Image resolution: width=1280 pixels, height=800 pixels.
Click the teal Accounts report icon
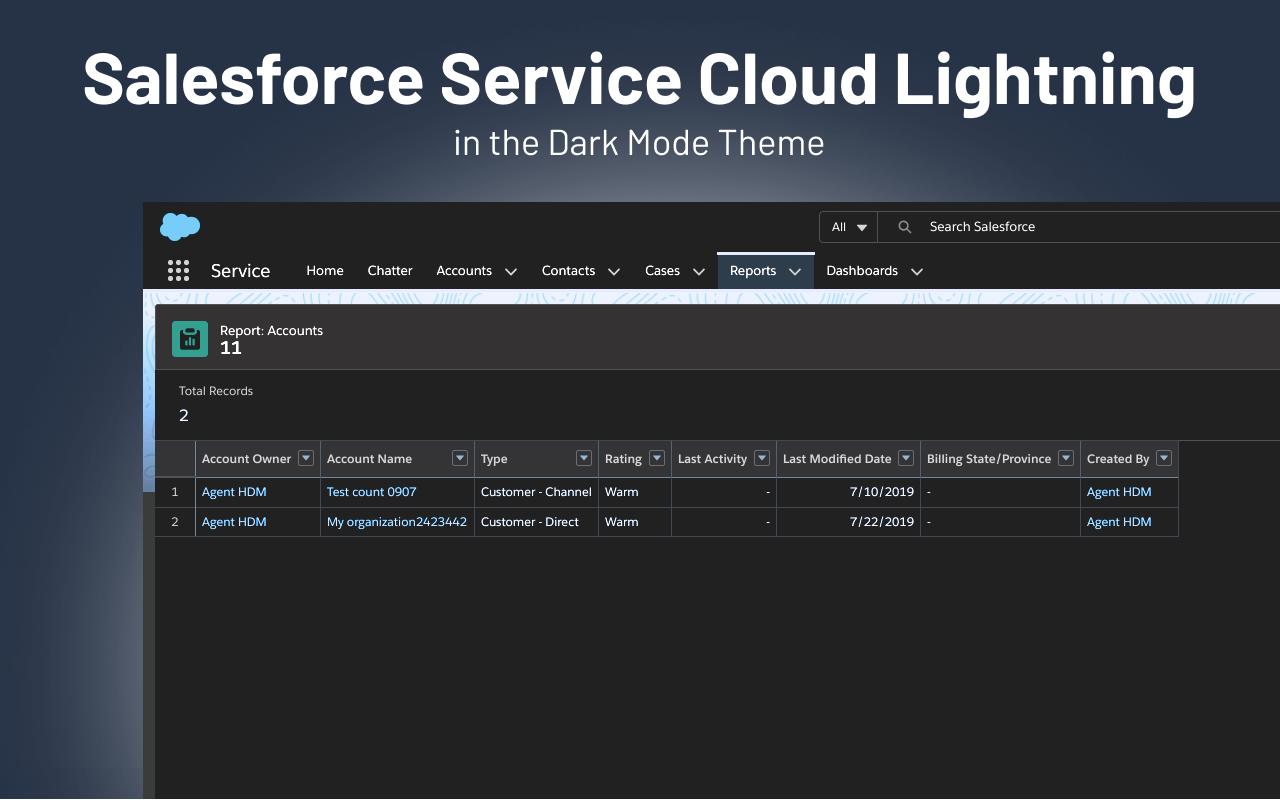pos(189,338)
